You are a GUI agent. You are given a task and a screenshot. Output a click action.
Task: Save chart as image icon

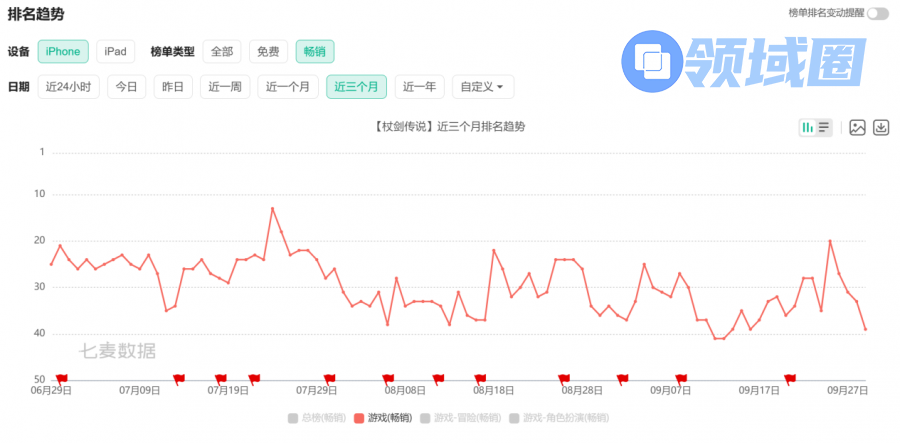click(857, 127)
